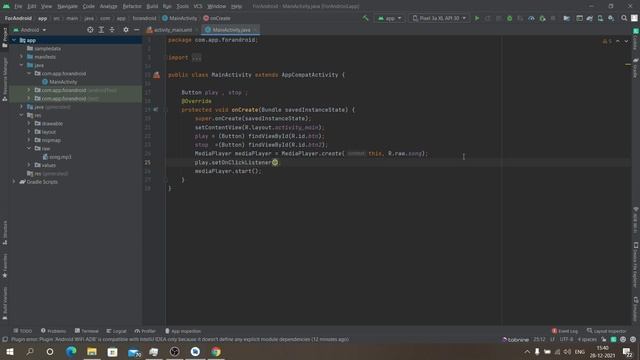The image size is (640, 360).
Task: Open the Refactor menu
Action: (132, 6)
